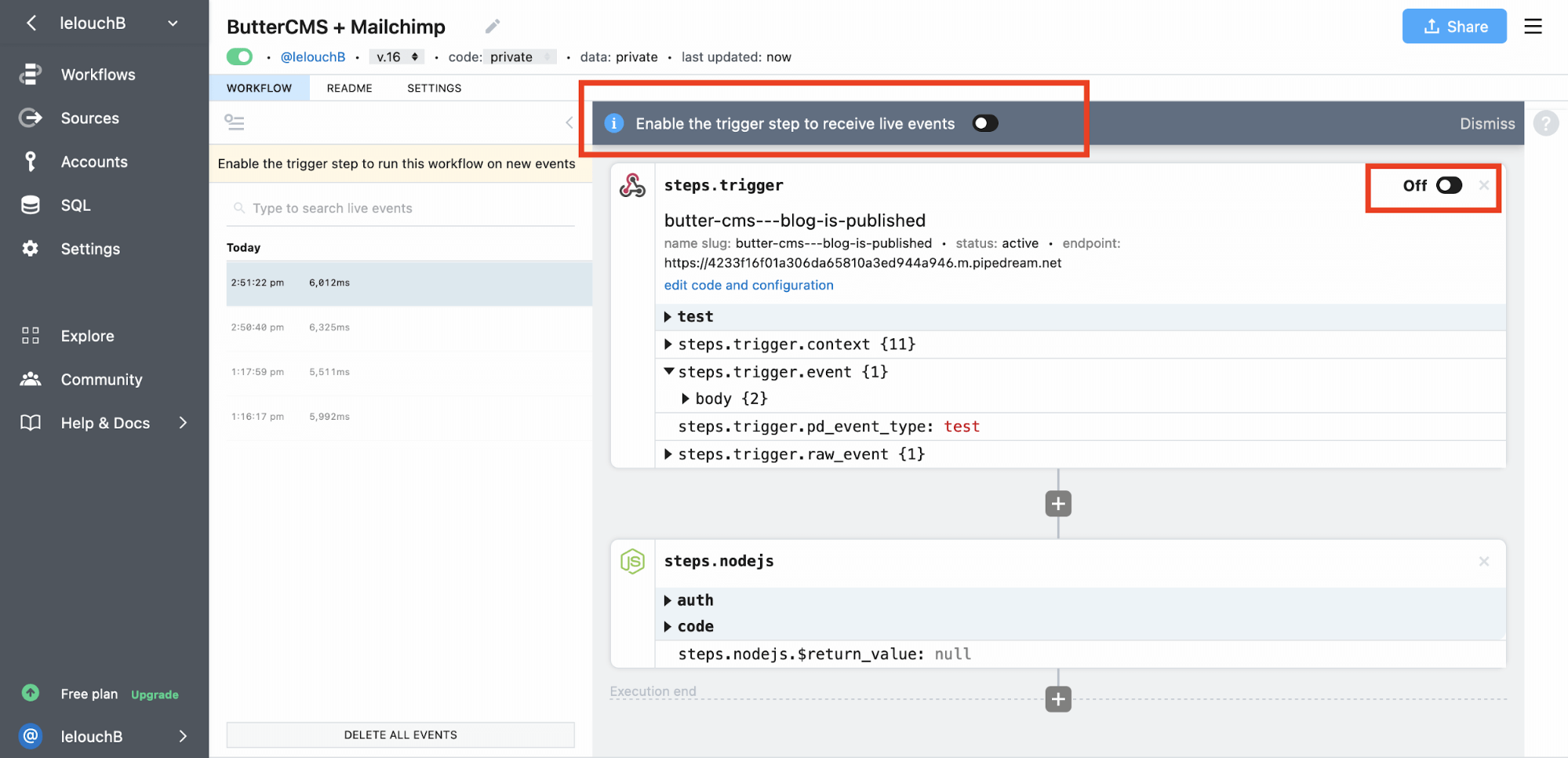Open the v.16 version selector
The image size is (1568, 758).
397,56
